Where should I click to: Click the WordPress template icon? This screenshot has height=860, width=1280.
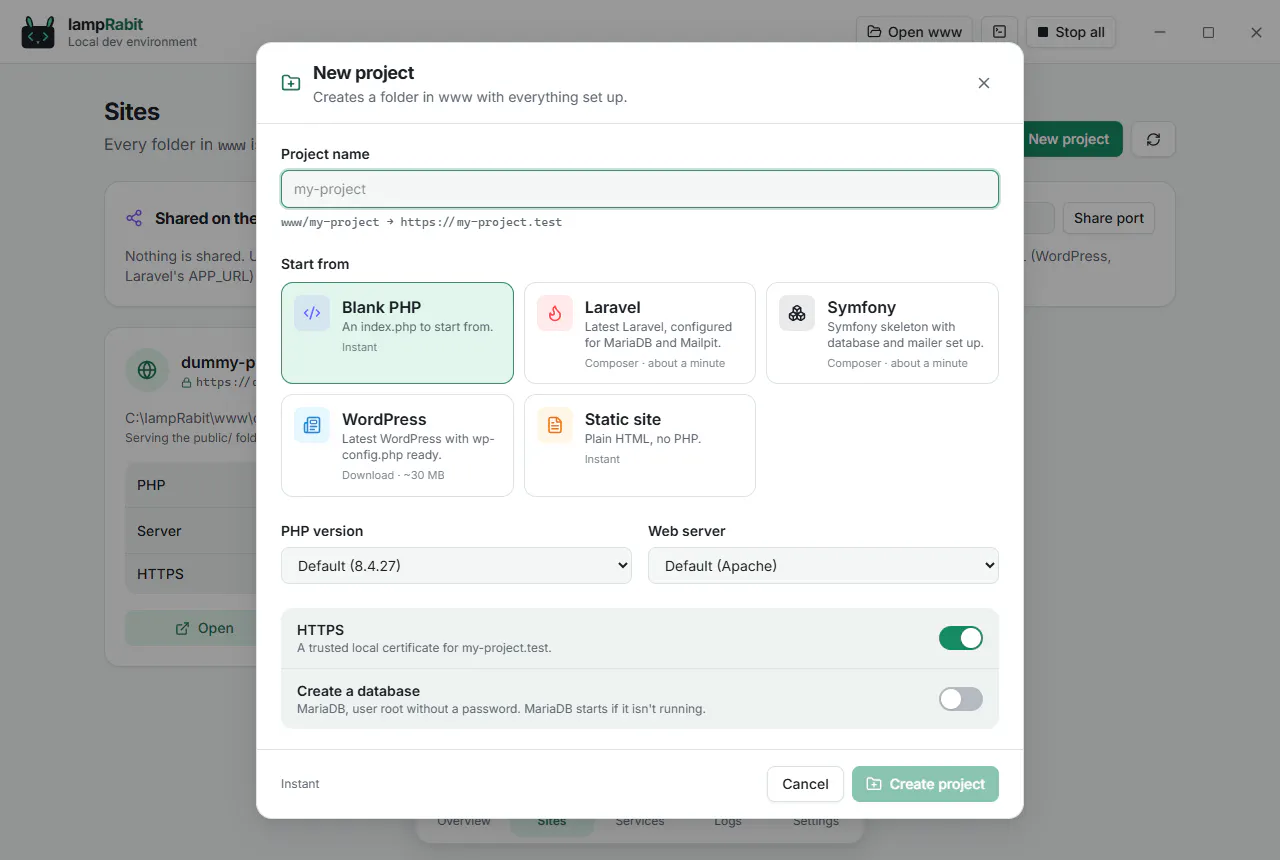tap(311, 425)
